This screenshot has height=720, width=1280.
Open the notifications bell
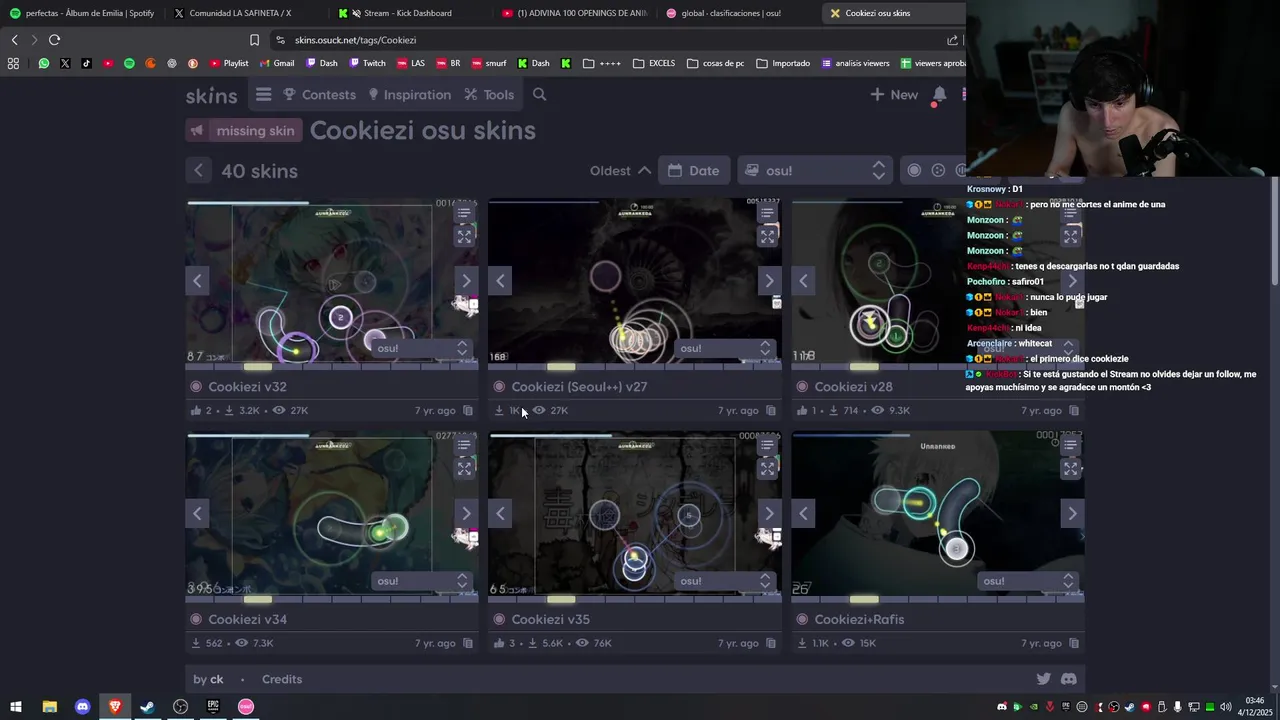(938, 95)
